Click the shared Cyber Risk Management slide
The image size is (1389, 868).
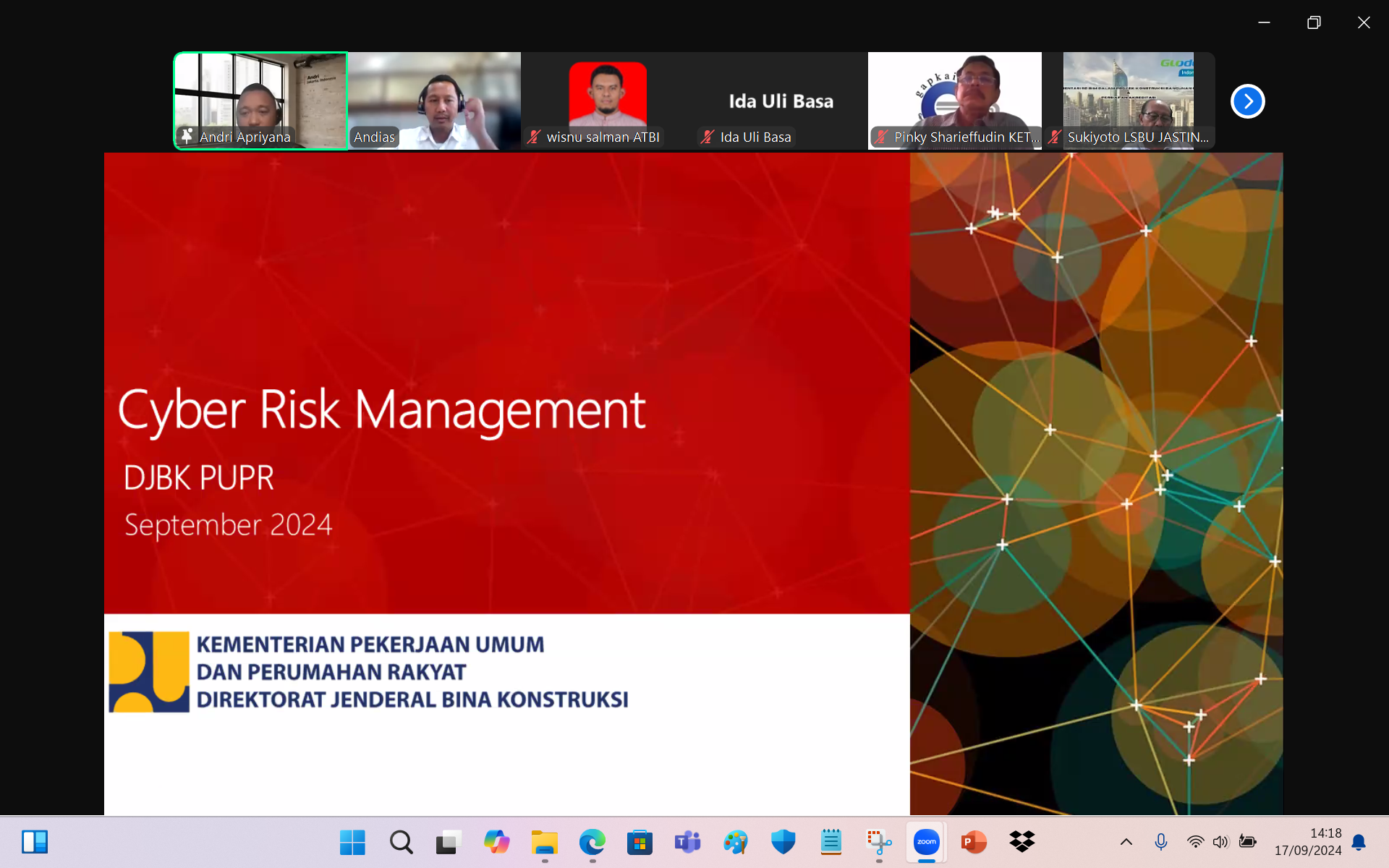coord(693,483)
